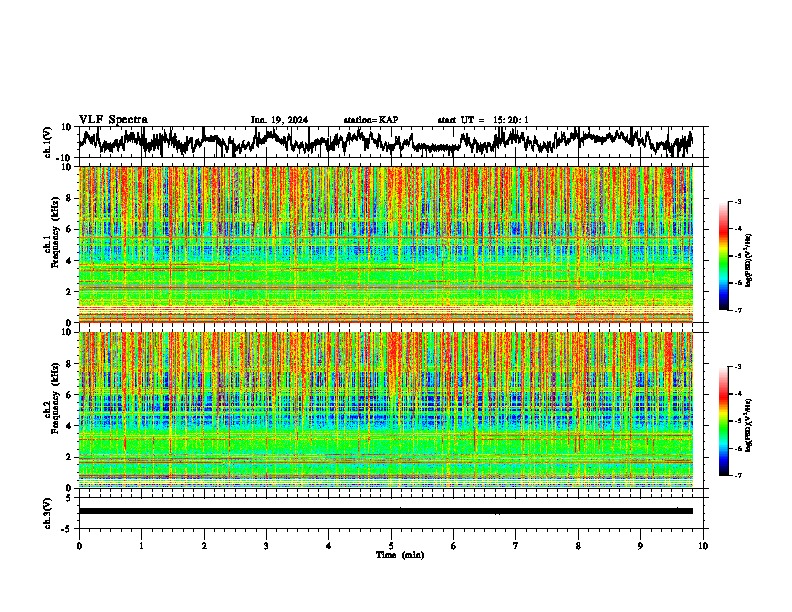Click the 4 minute tick label
Image resolution: width=792 pixels, height=612 pixels.
point(329,546)
